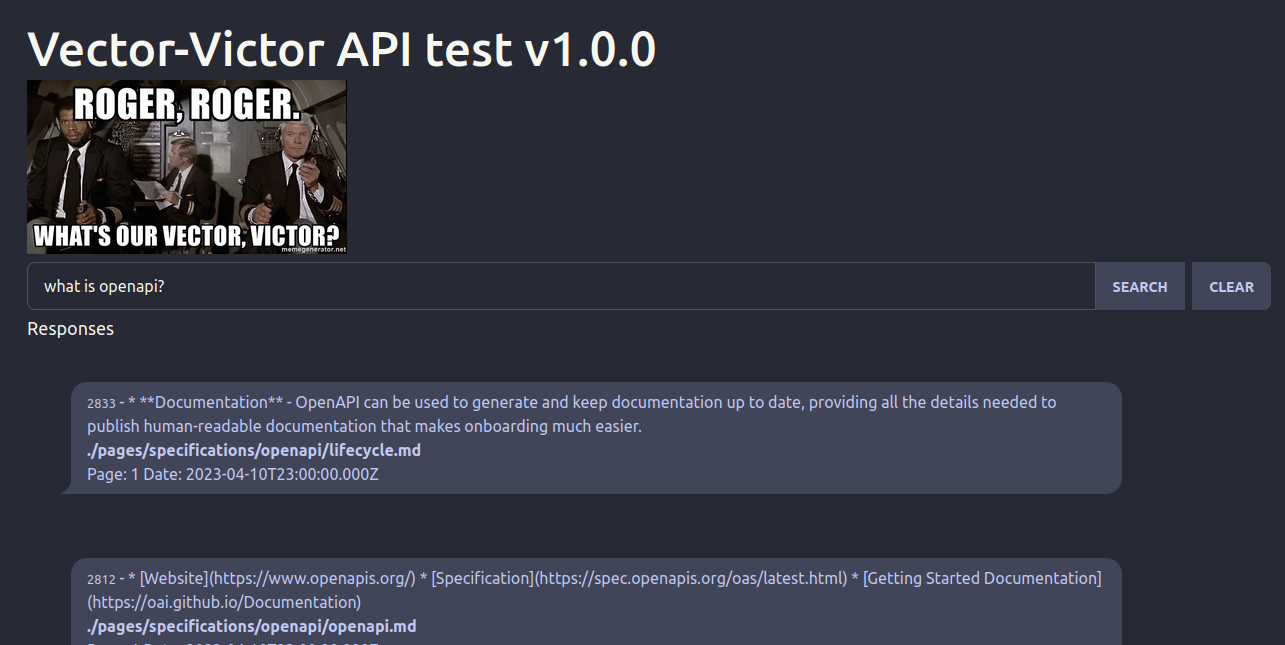
Task: Focus the 'what is openapi?' search field
Action: pyautogui.click(x=561, y=286)
